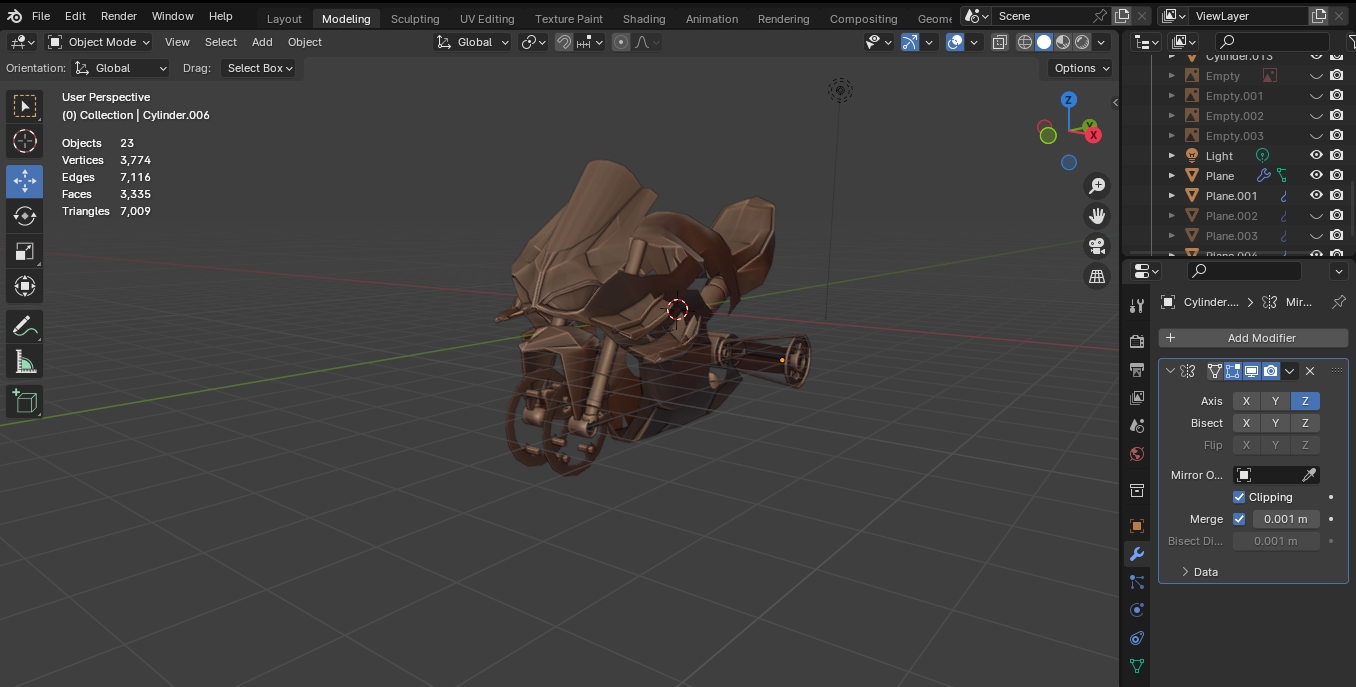Click the zoom magnifier viewport icon
1356x687 pixels.
1097,186
